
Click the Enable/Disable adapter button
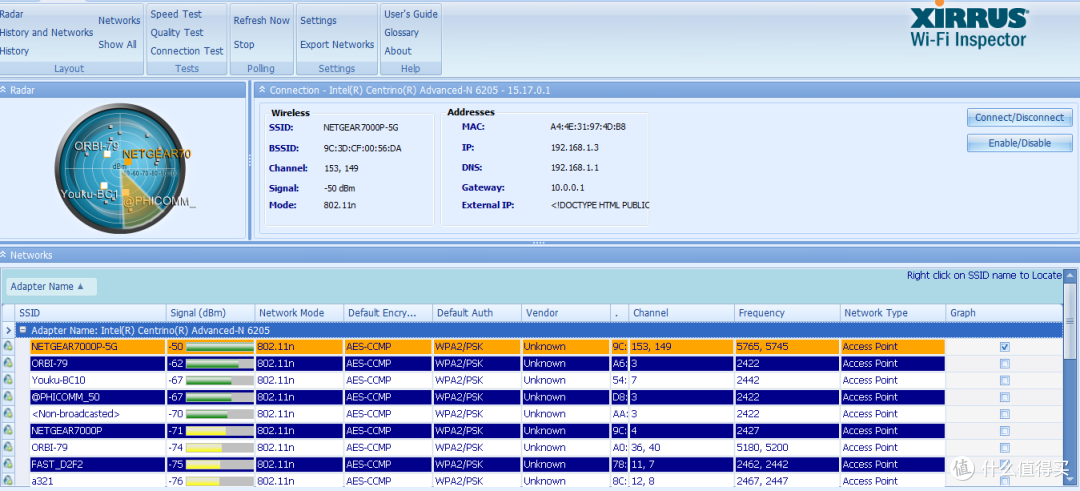tap(1019, 143)
